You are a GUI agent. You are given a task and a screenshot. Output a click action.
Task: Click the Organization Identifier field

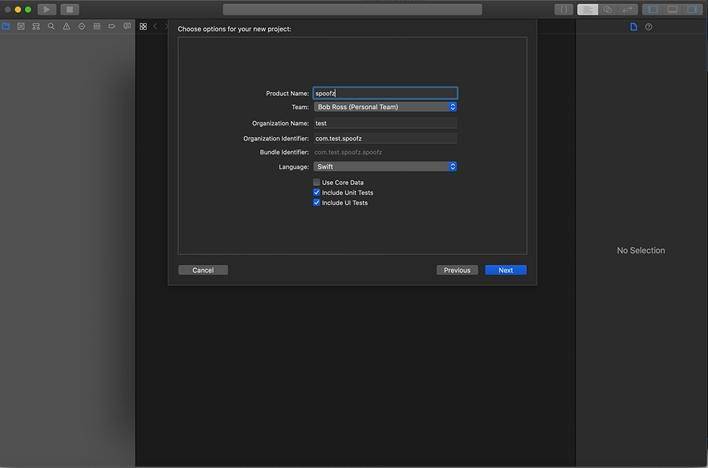pyautogui.click(x=385, y=138)
